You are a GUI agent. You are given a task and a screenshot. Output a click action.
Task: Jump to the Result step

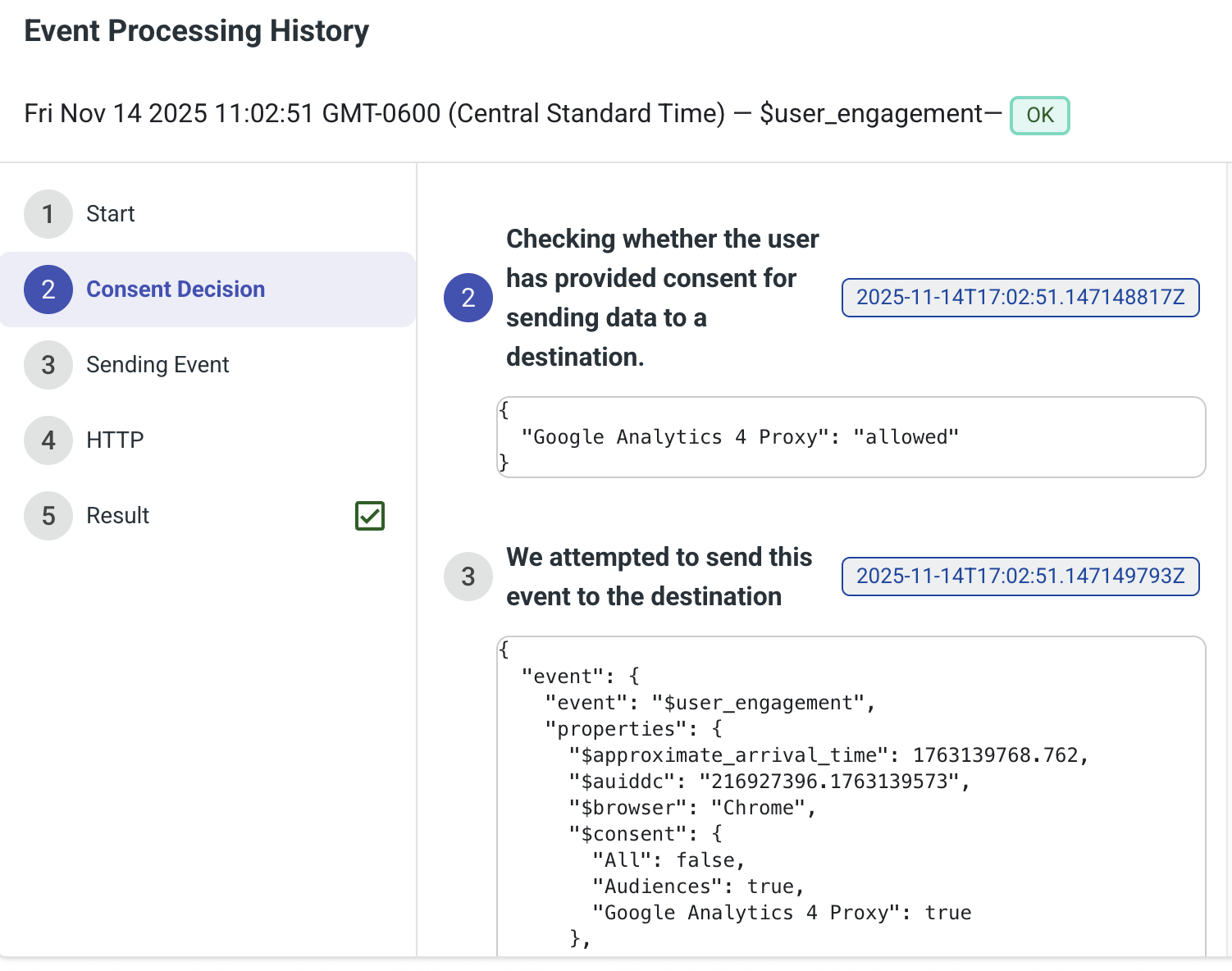point(118,516)
